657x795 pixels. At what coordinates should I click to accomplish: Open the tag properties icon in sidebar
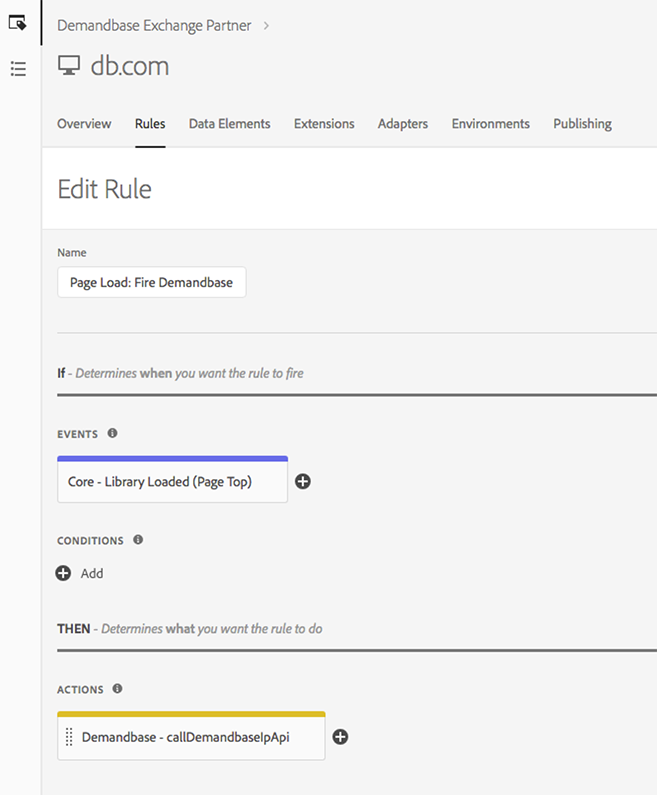[x=18, y=23]
